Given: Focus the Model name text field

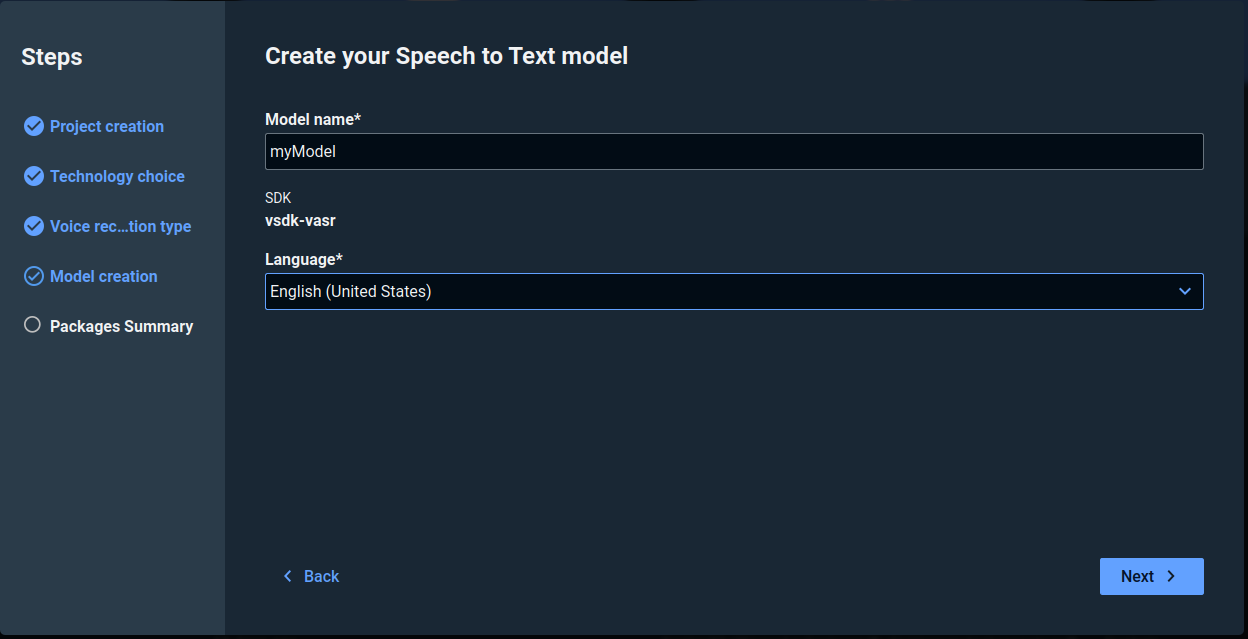Looking at the screenshot, I should pos(733,152).
